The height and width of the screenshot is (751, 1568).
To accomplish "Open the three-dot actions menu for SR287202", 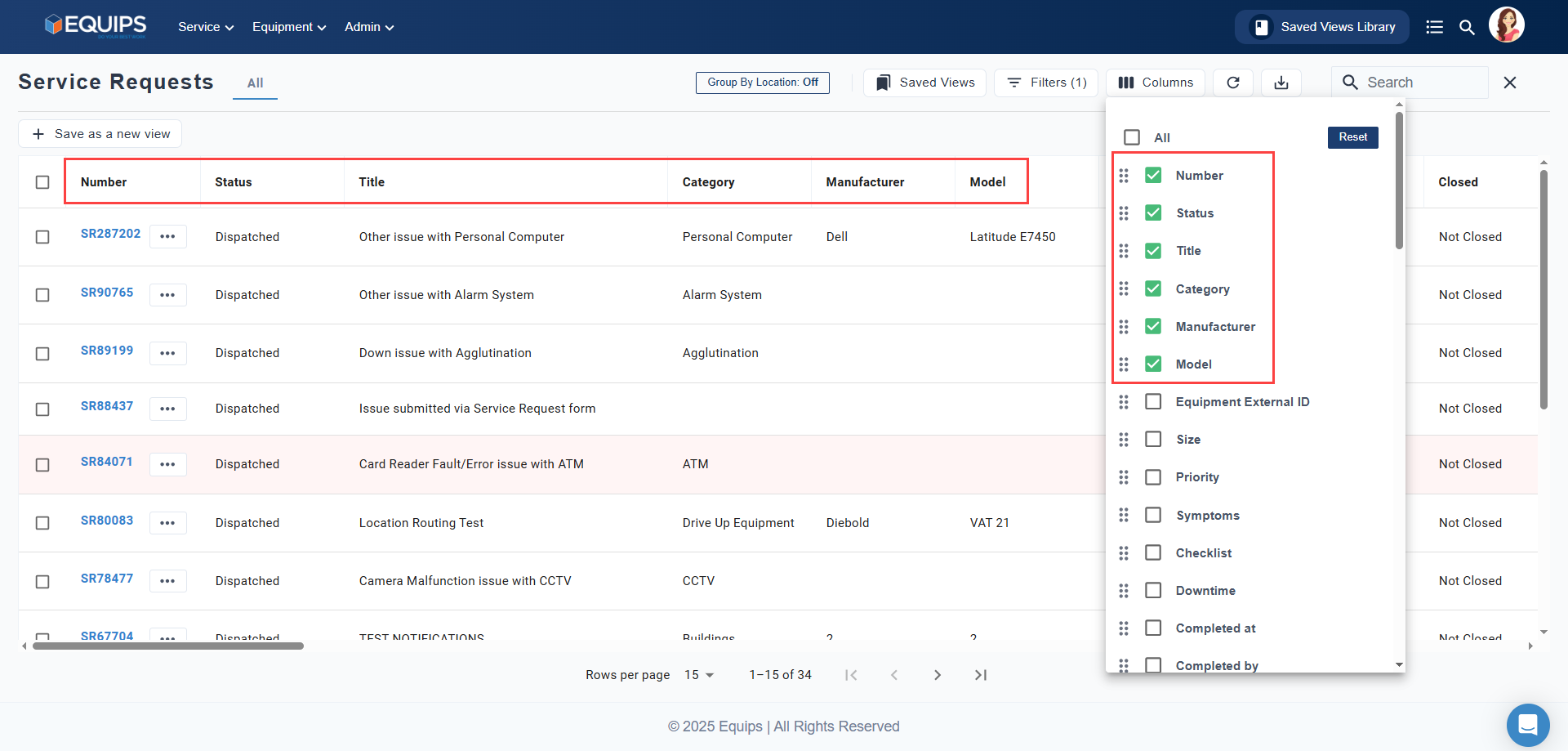I will tap(167, 237).
